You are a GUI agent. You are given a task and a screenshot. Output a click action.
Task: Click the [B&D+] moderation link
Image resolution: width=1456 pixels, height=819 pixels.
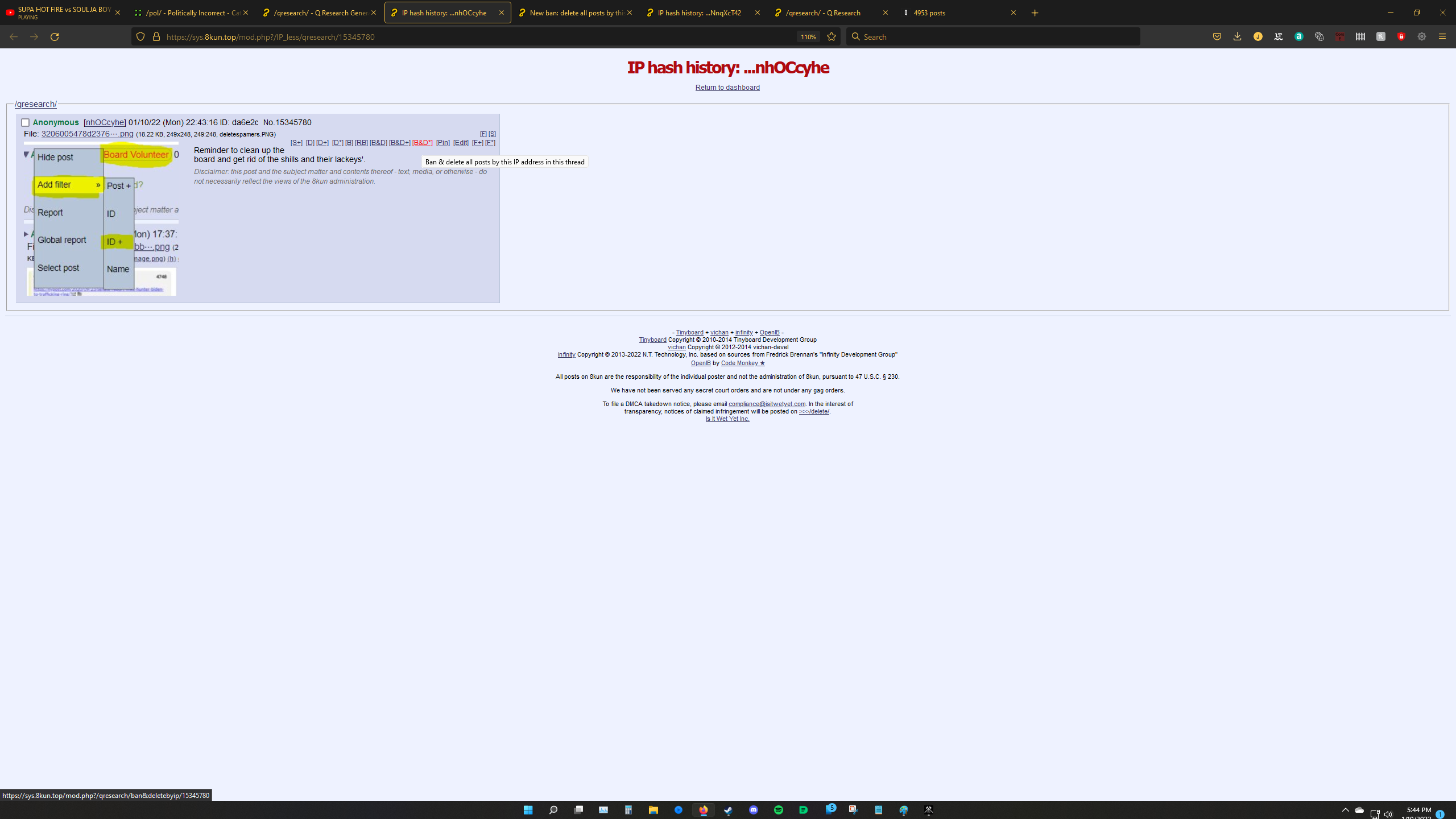pos(399,143)
